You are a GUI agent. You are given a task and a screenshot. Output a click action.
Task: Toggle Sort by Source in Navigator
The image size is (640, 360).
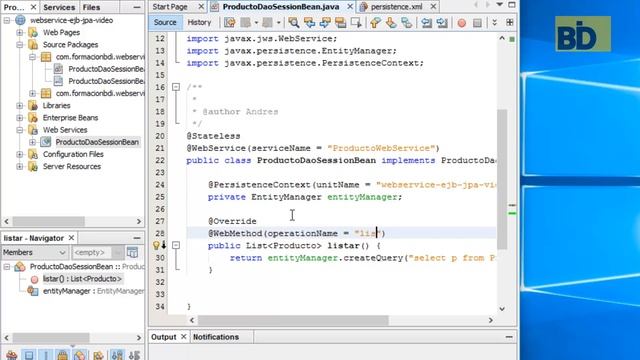click(x=134, y=355)
